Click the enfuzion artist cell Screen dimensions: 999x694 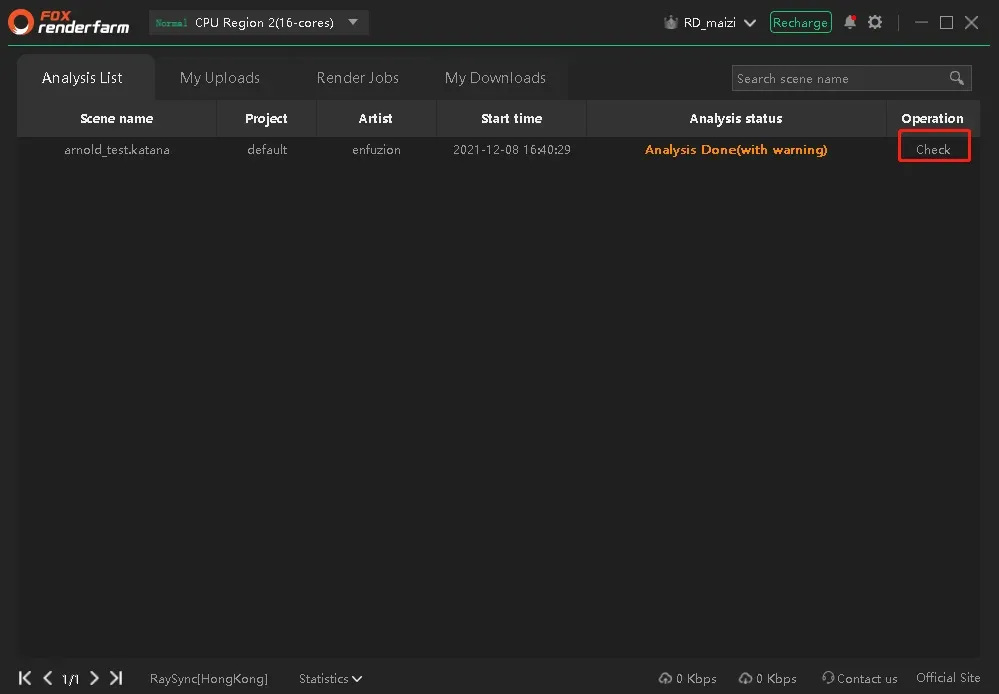tap(377, 150)
